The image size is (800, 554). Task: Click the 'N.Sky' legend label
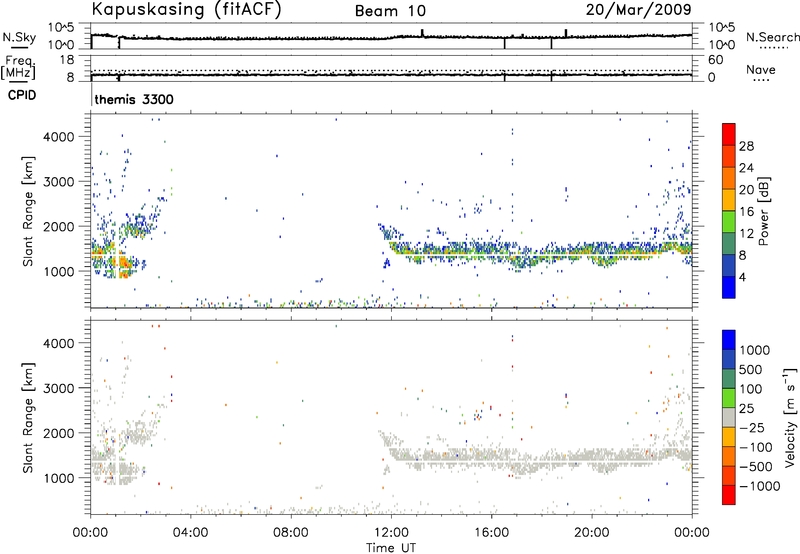click(19, 37)
